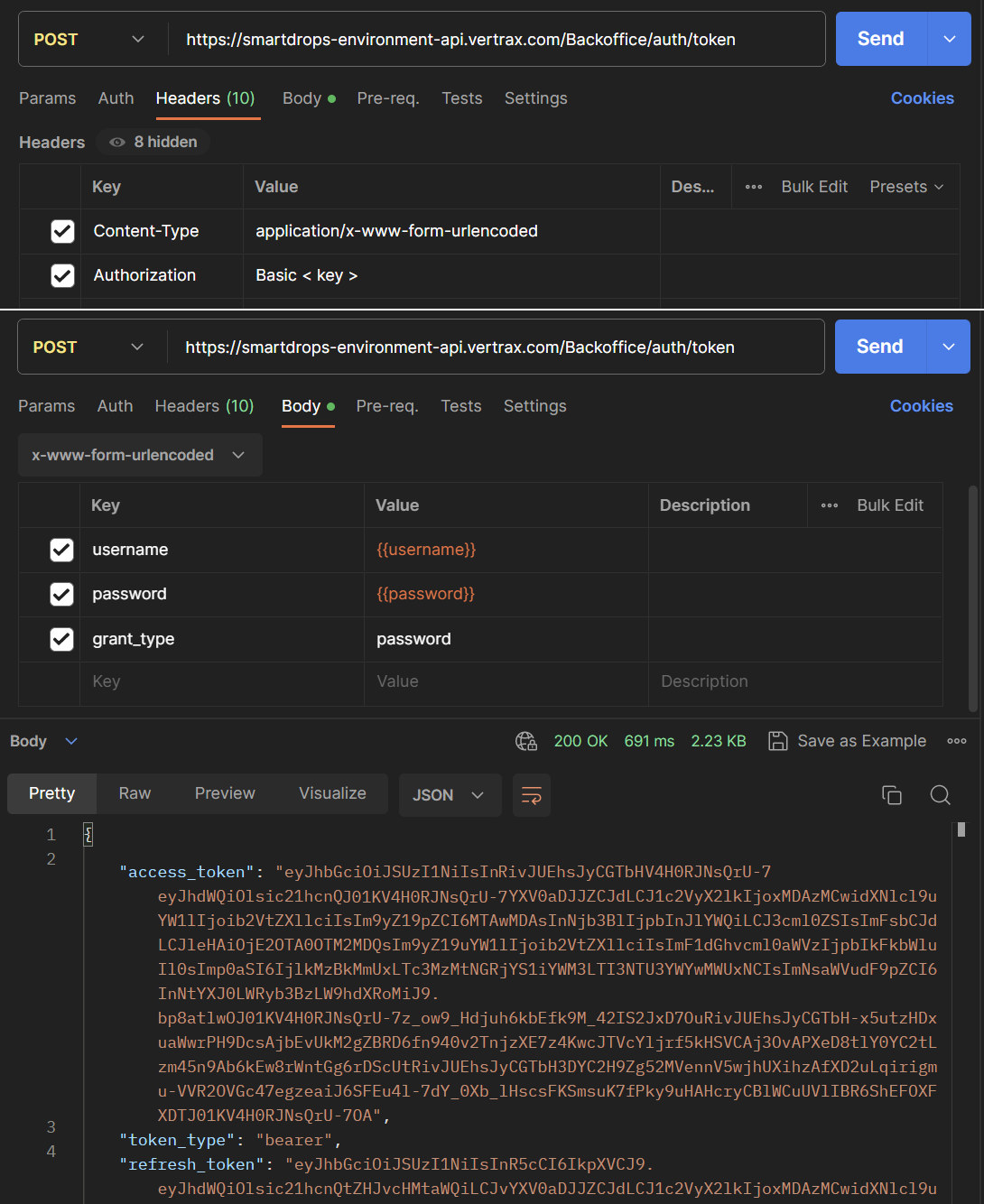
Task: Open the POST method dropdown in lower request
Action: [x=88, y=347]
